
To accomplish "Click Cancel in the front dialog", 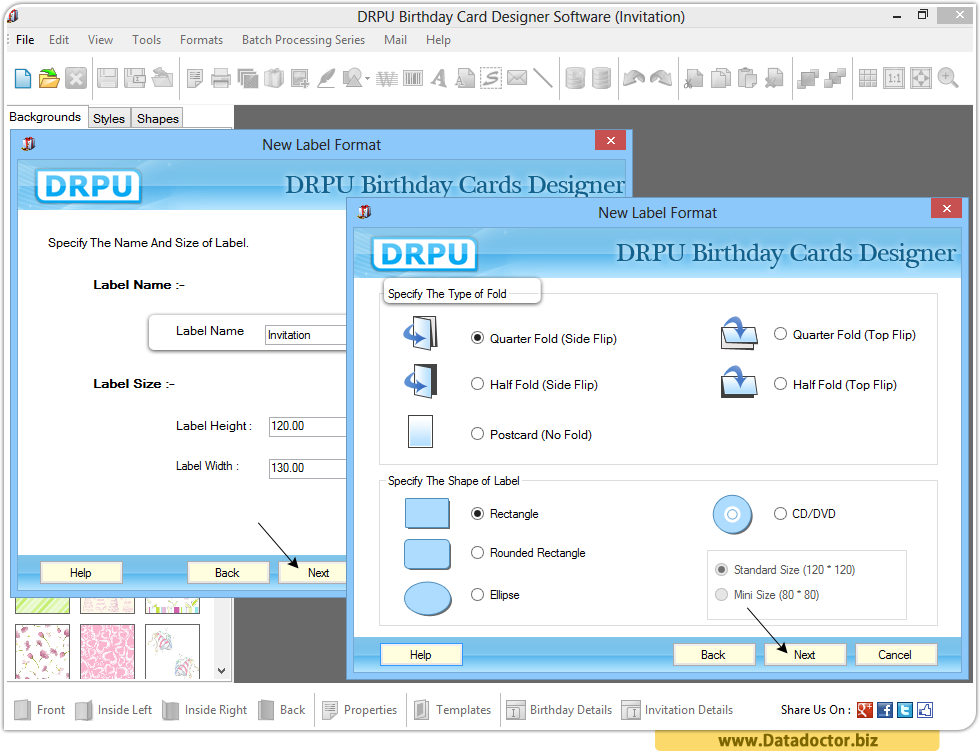I will coord(895,655).
